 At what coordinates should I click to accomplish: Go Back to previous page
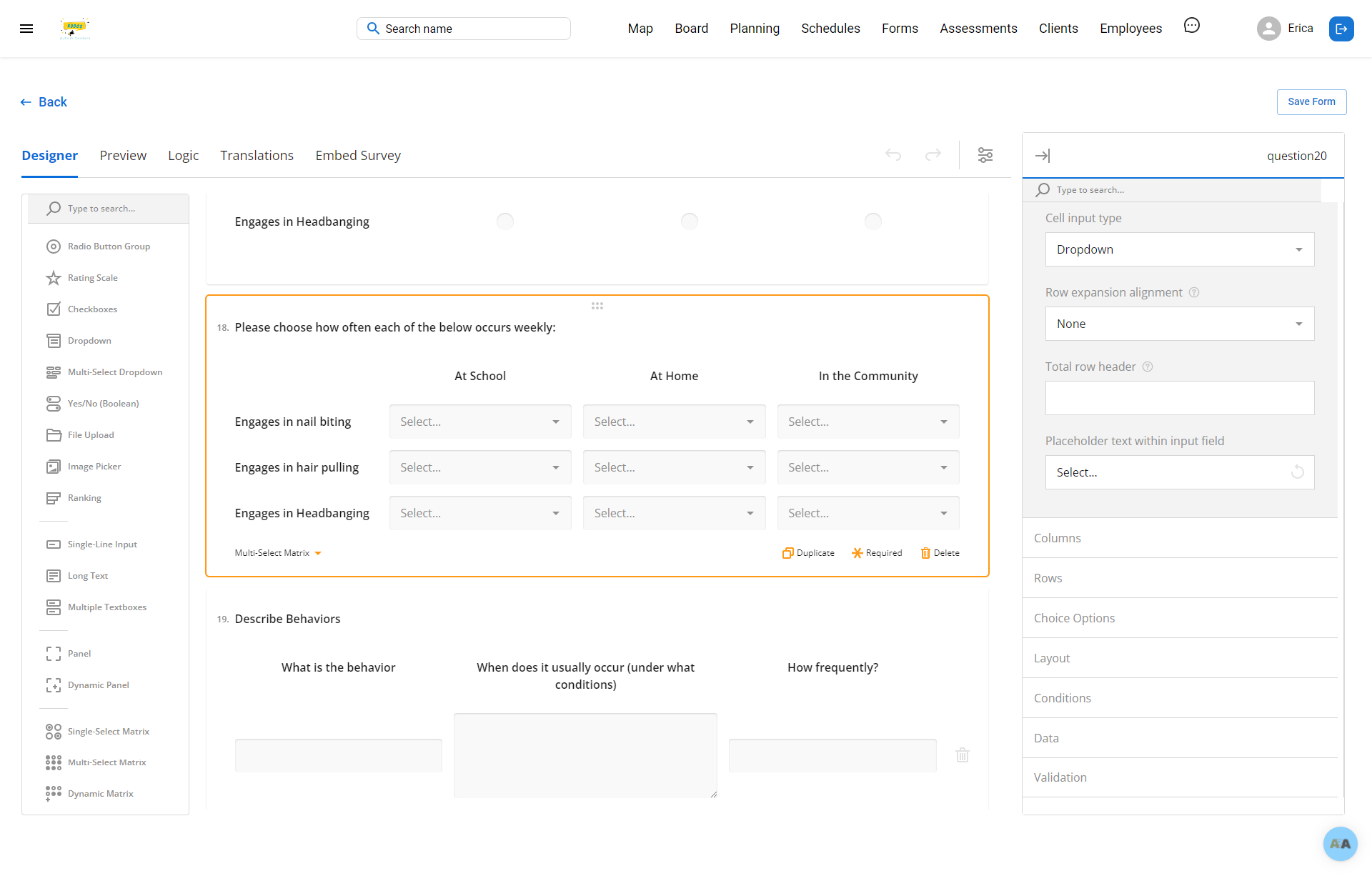click(44, 102)
